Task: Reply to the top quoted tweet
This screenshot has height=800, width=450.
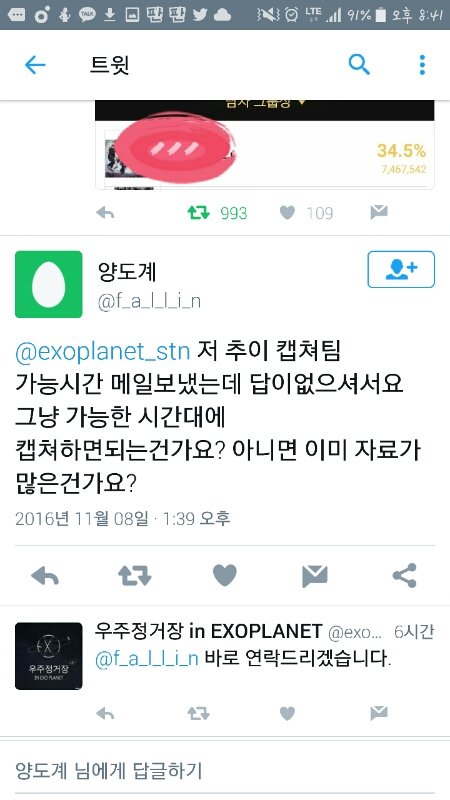Action: click(105, 213)
